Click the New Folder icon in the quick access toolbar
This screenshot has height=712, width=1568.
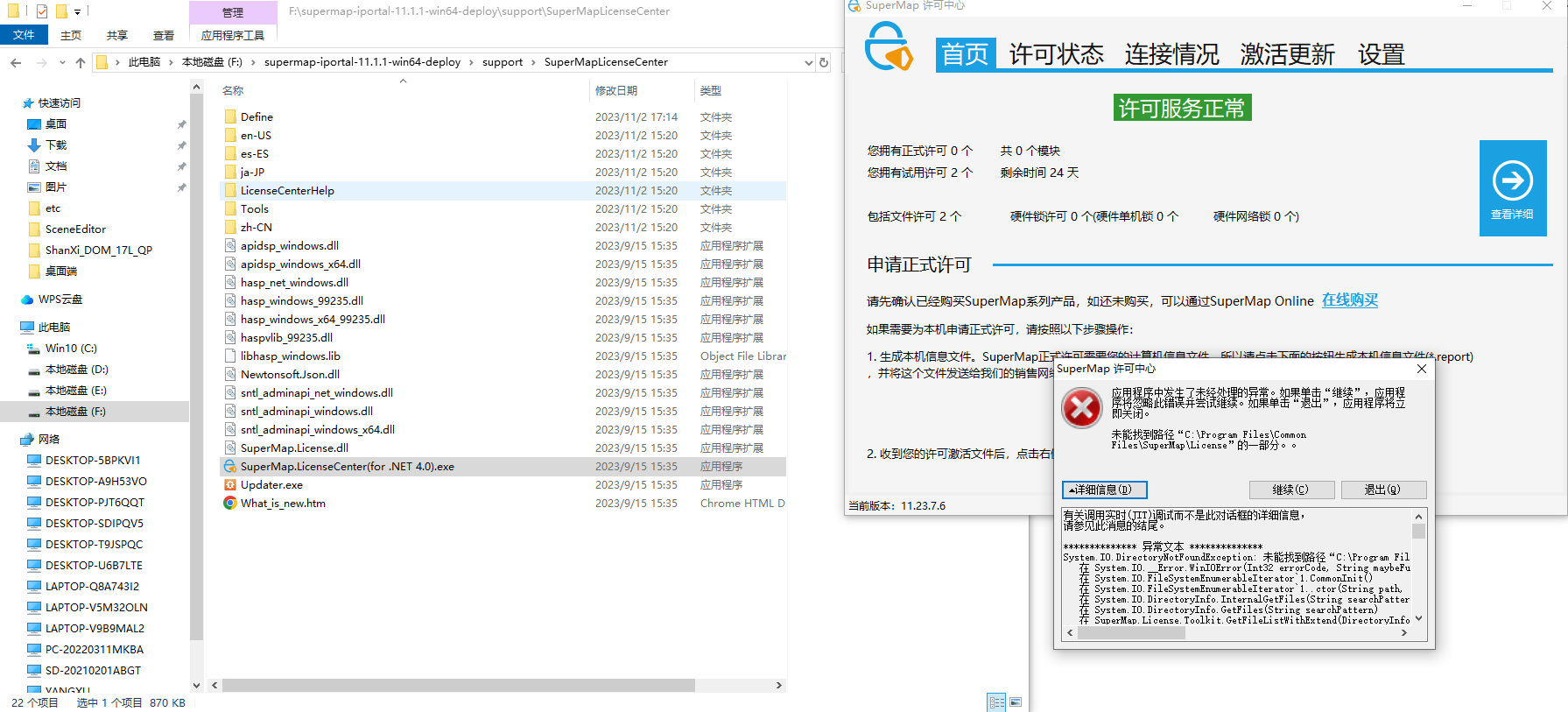[61, 11]
